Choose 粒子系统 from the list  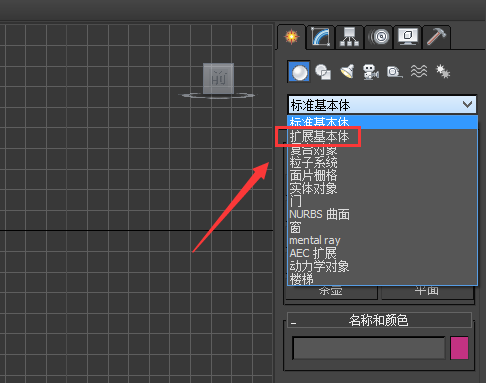click(x=382, y=163)
